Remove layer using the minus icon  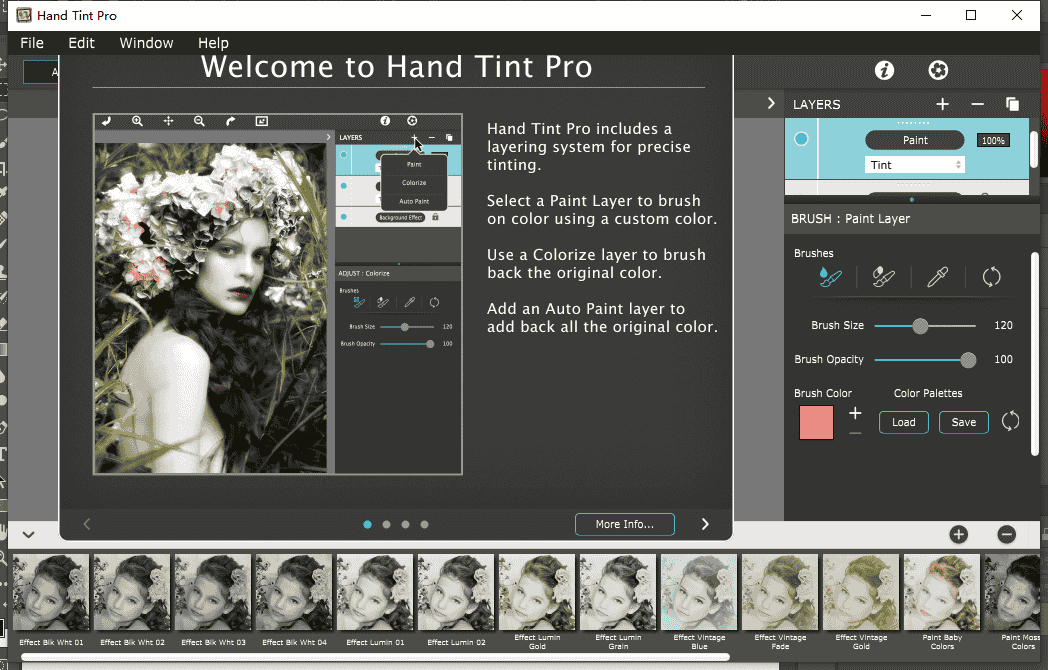pos(977,104)
